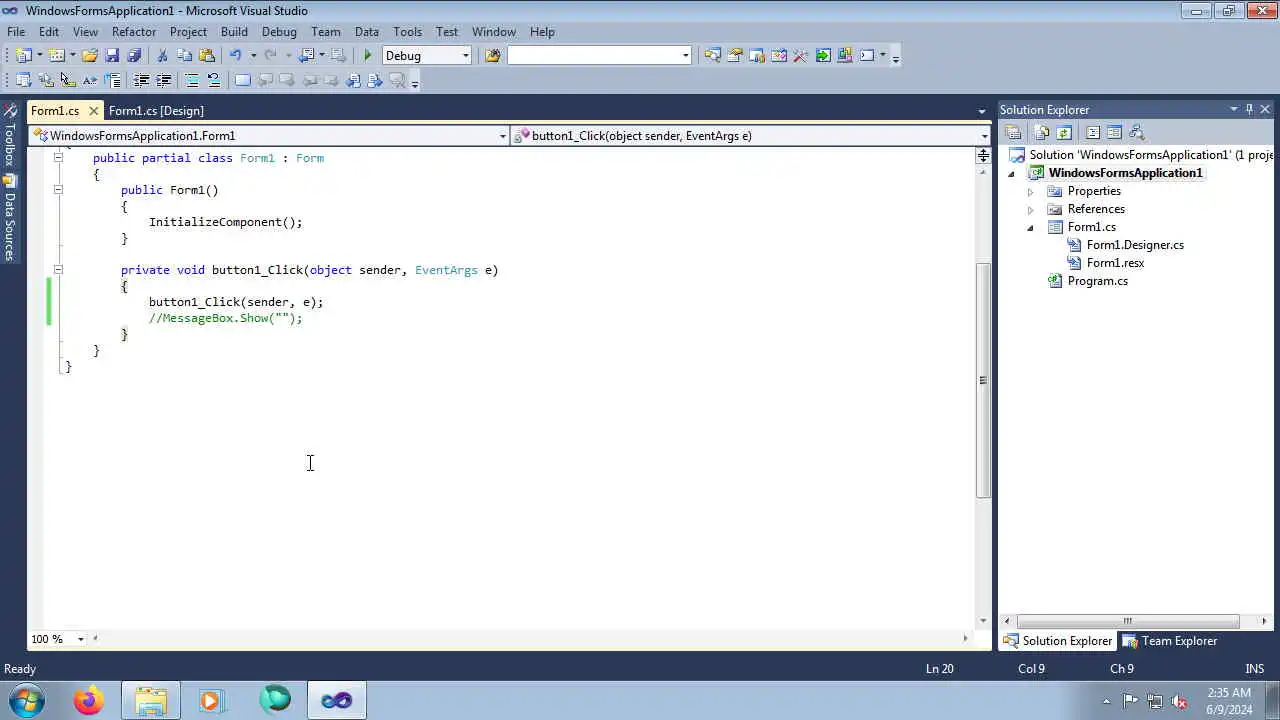The image size is (1280, 720).
Task: Save Form1.cs with the floppy disk icon
Action: [112, 56]
